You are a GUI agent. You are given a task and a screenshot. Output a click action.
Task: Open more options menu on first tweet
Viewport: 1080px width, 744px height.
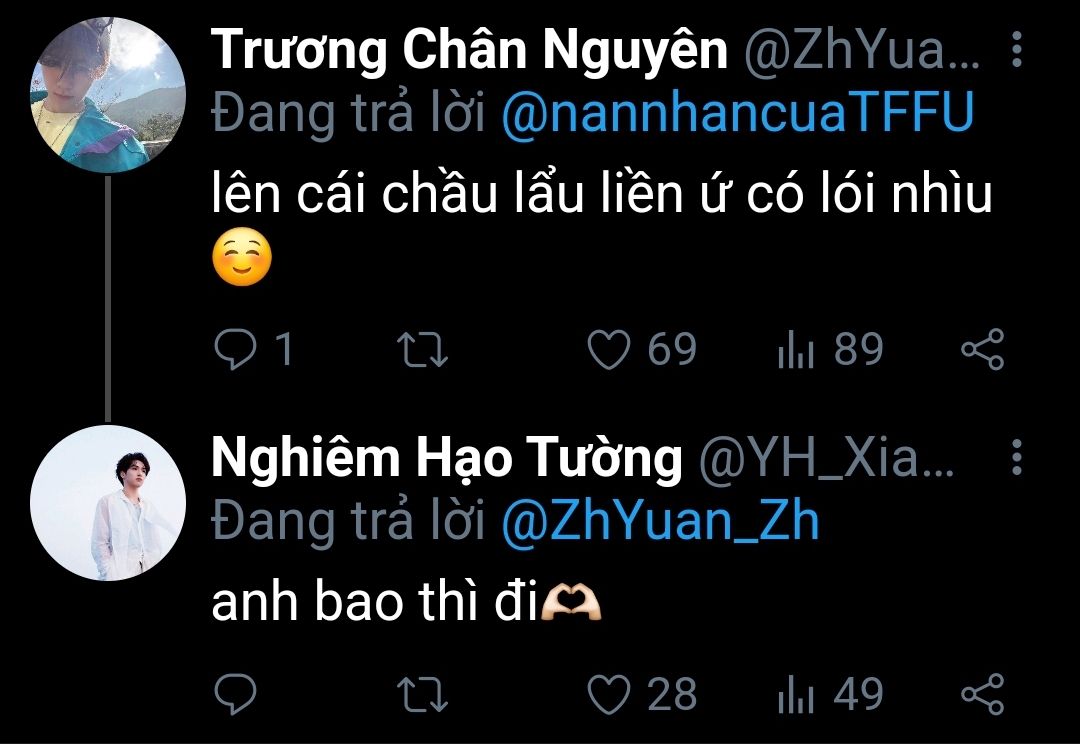tap(1017, 49)
